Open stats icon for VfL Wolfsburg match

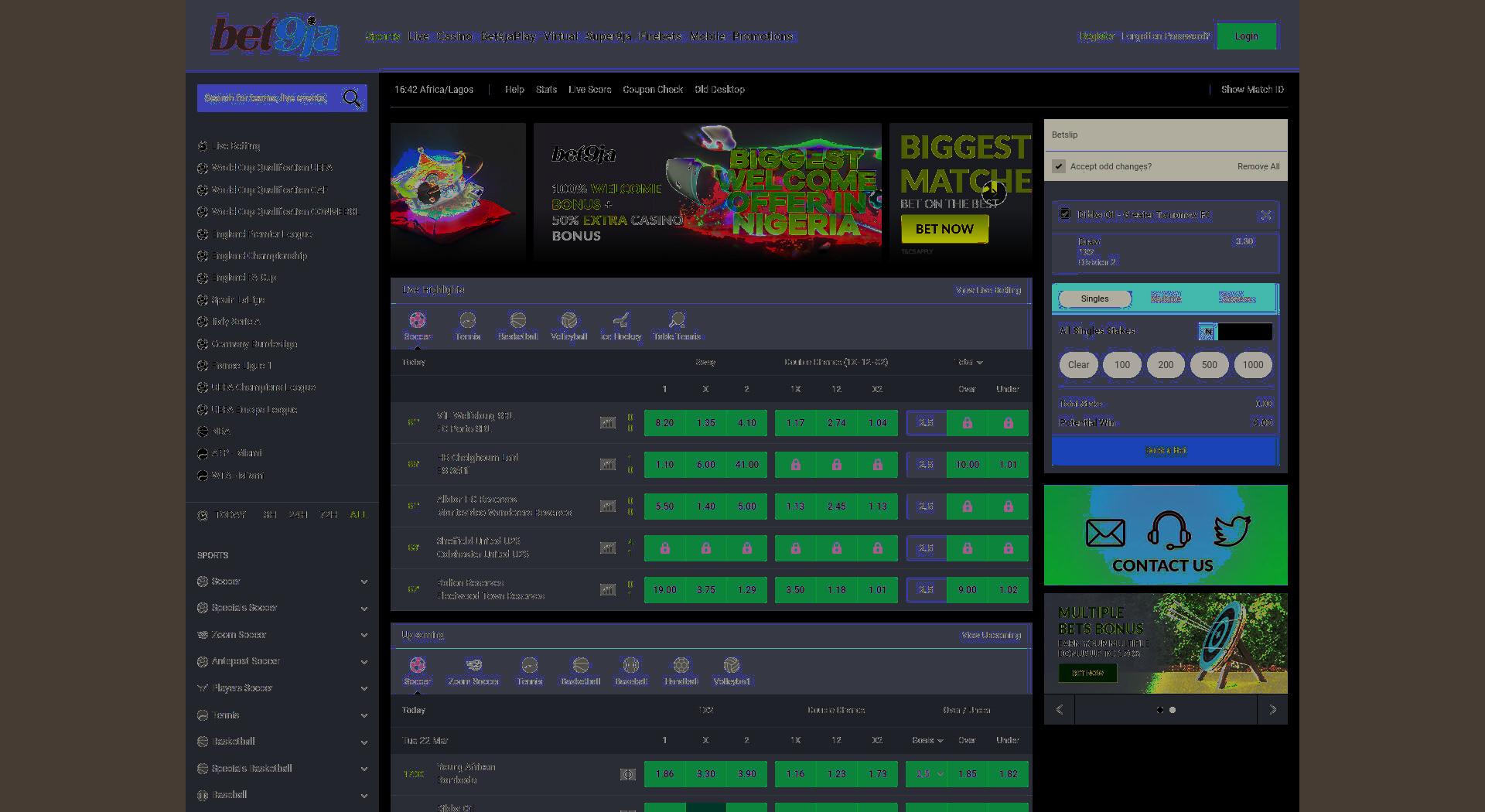click(x=608, y=423)
